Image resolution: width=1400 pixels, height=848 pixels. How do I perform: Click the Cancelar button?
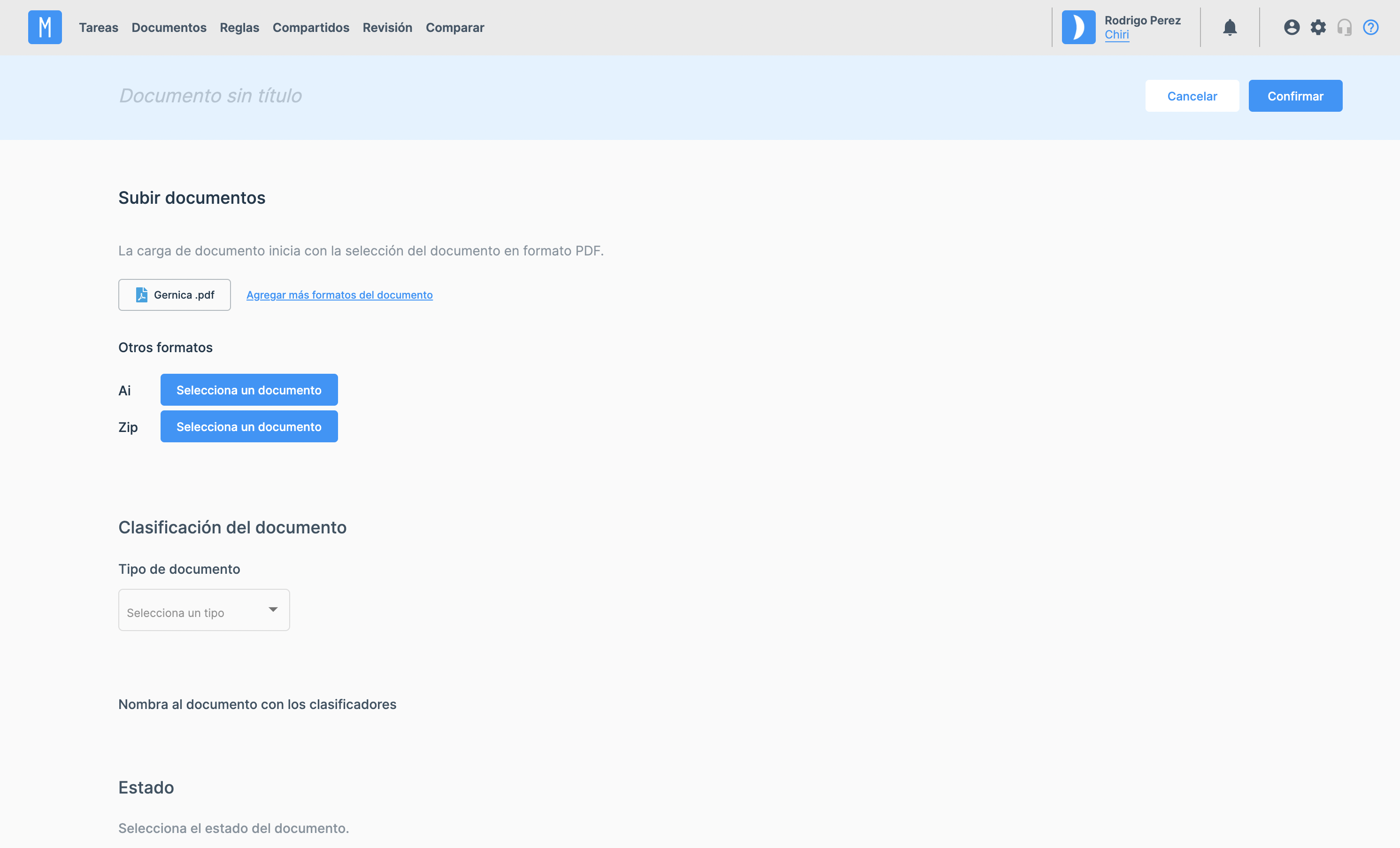pyautogui.click(x=1192, y=96)
